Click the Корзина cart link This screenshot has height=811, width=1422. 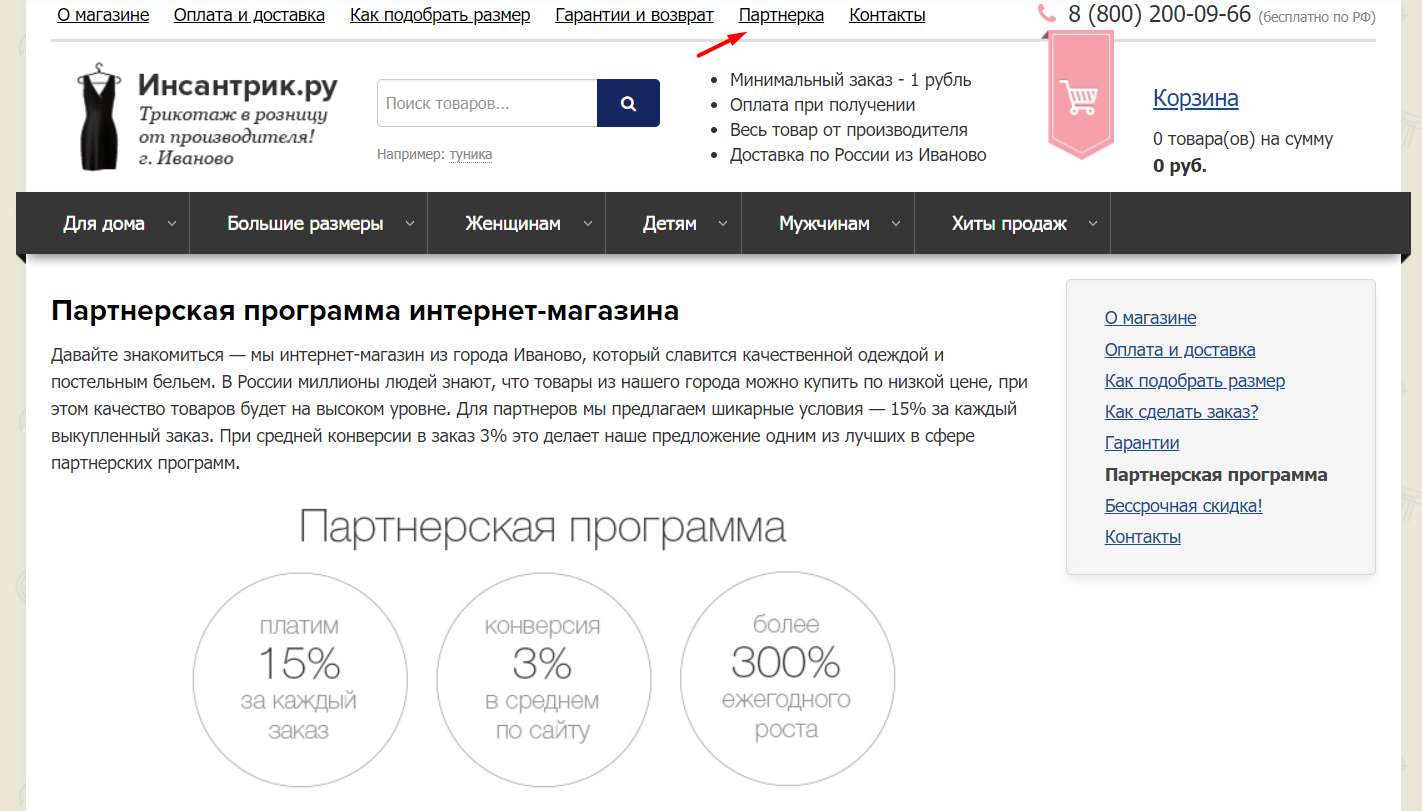pyautogui.click(x=1195, y=98)
